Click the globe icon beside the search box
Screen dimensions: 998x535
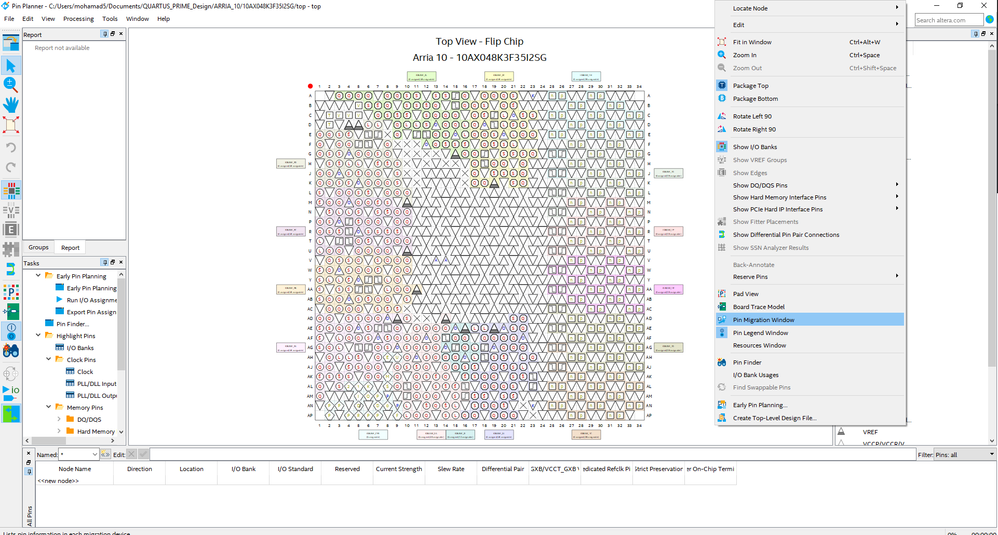click(990, 20)
